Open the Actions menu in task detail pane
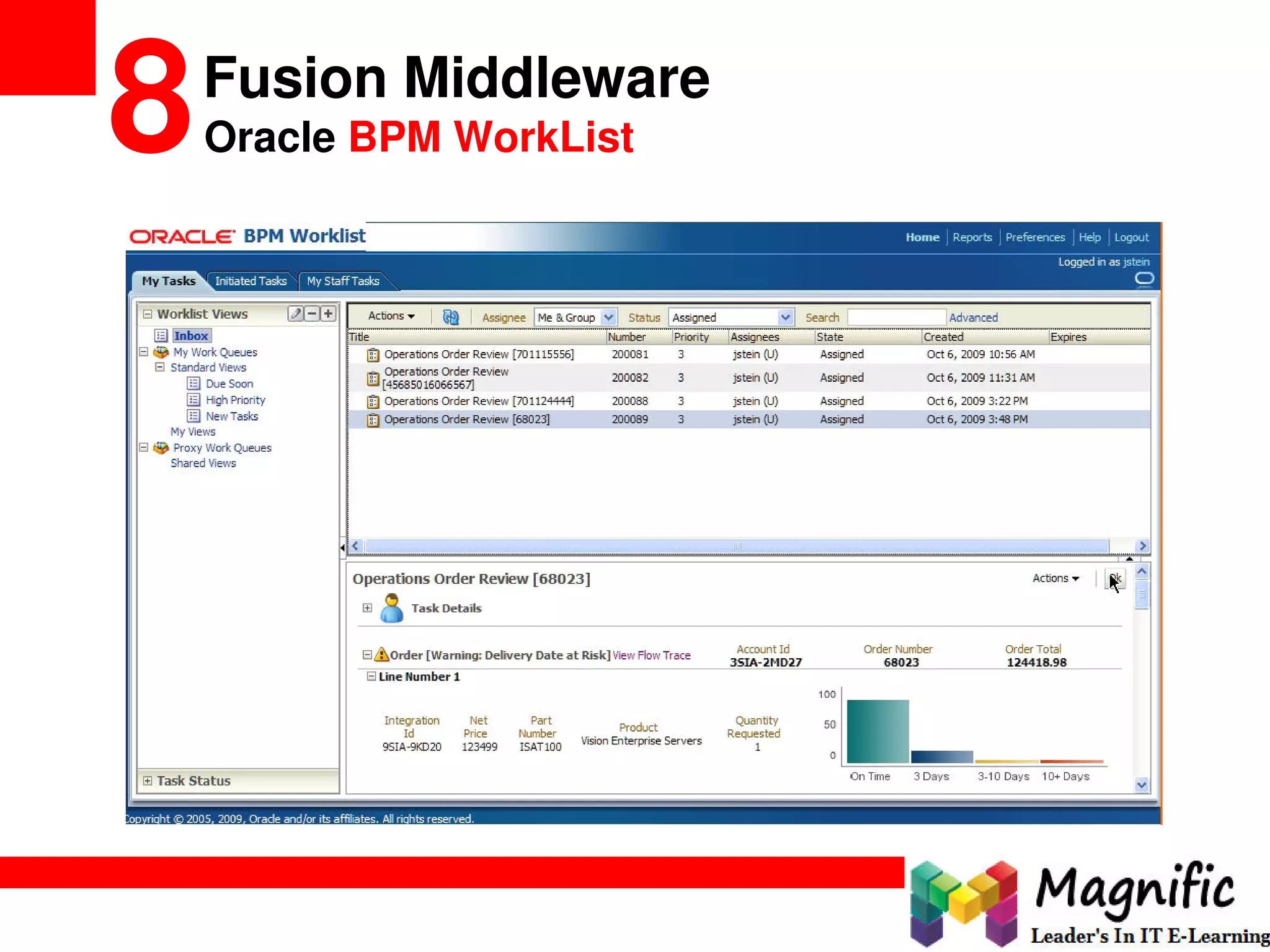1270x952 pixels. point(1055,578)
